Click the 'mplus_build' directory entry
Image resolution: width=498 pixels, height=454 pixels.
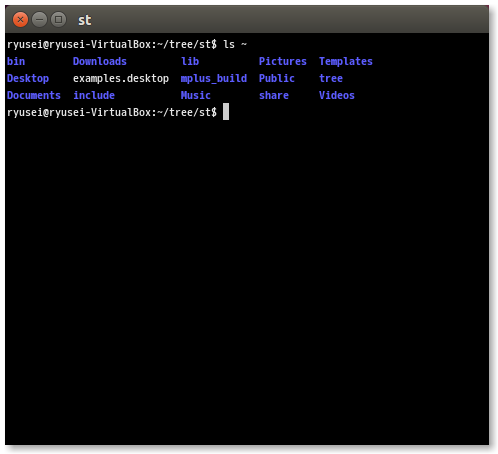pos(214,78)
